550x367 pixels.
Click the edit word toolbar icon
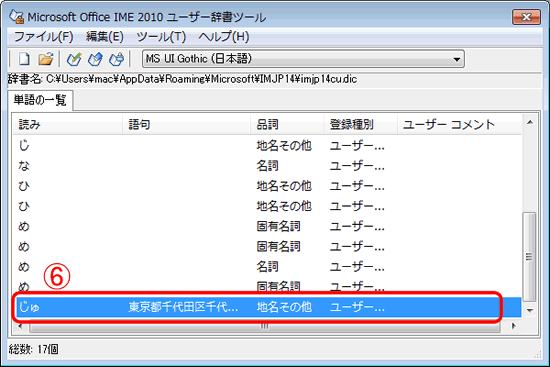(95, 59)
